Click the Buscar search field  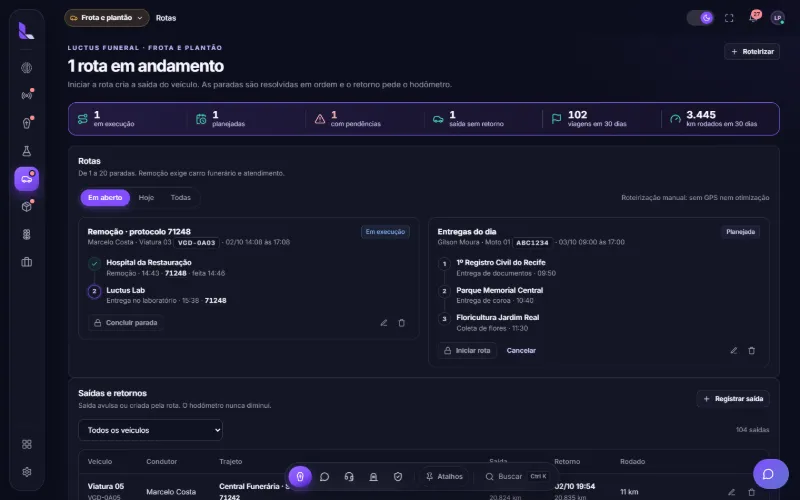pos(516,477)
